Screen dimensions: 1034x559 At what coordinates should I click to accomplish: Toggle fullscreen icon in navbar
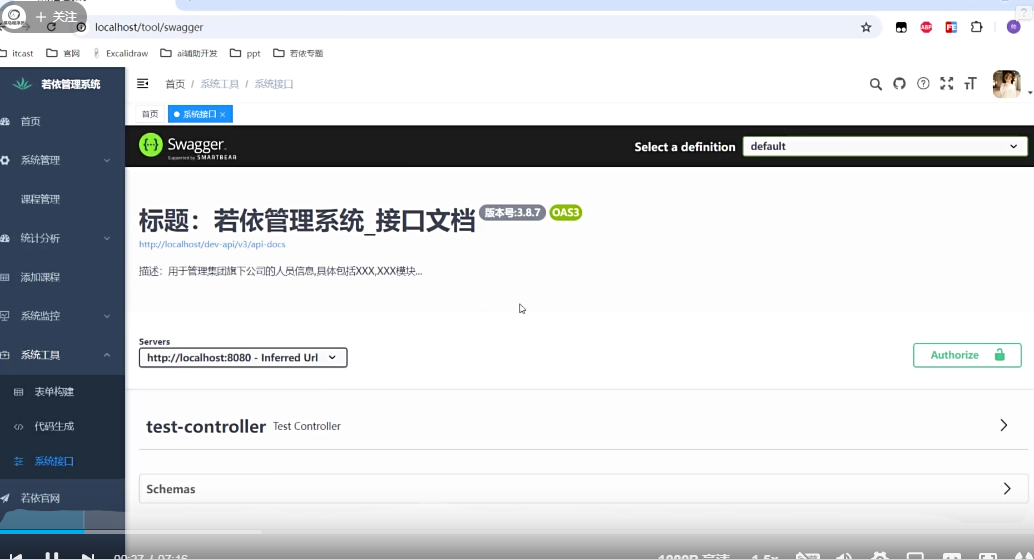point(947,84)
